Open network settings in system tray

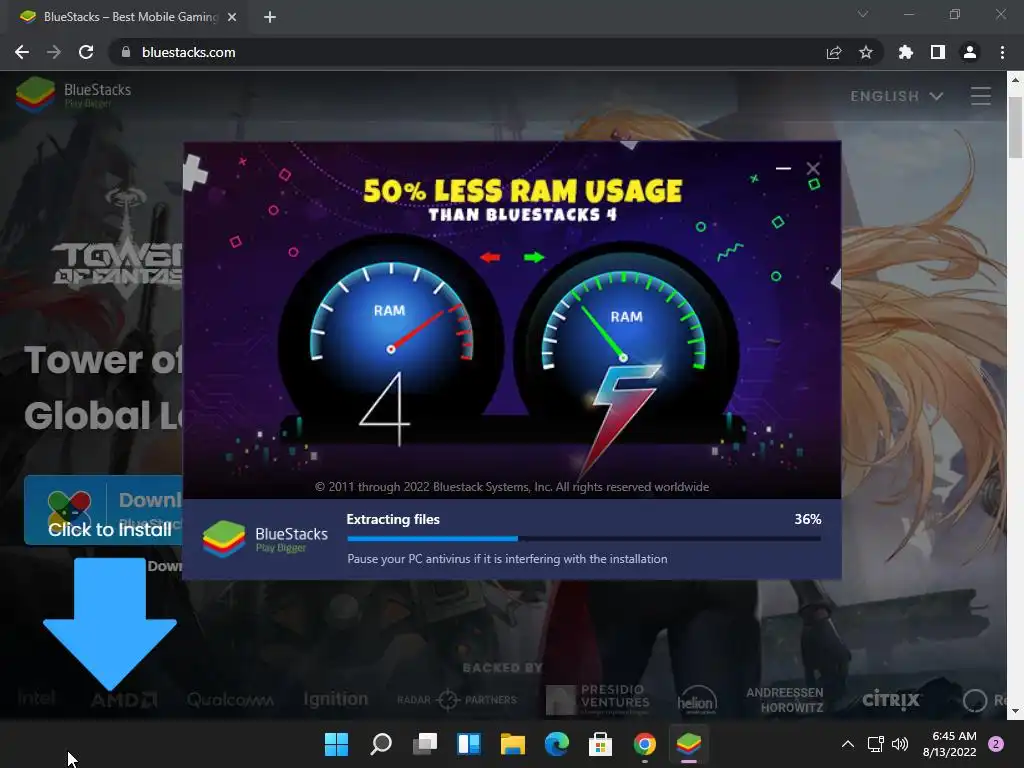(875, 744)
